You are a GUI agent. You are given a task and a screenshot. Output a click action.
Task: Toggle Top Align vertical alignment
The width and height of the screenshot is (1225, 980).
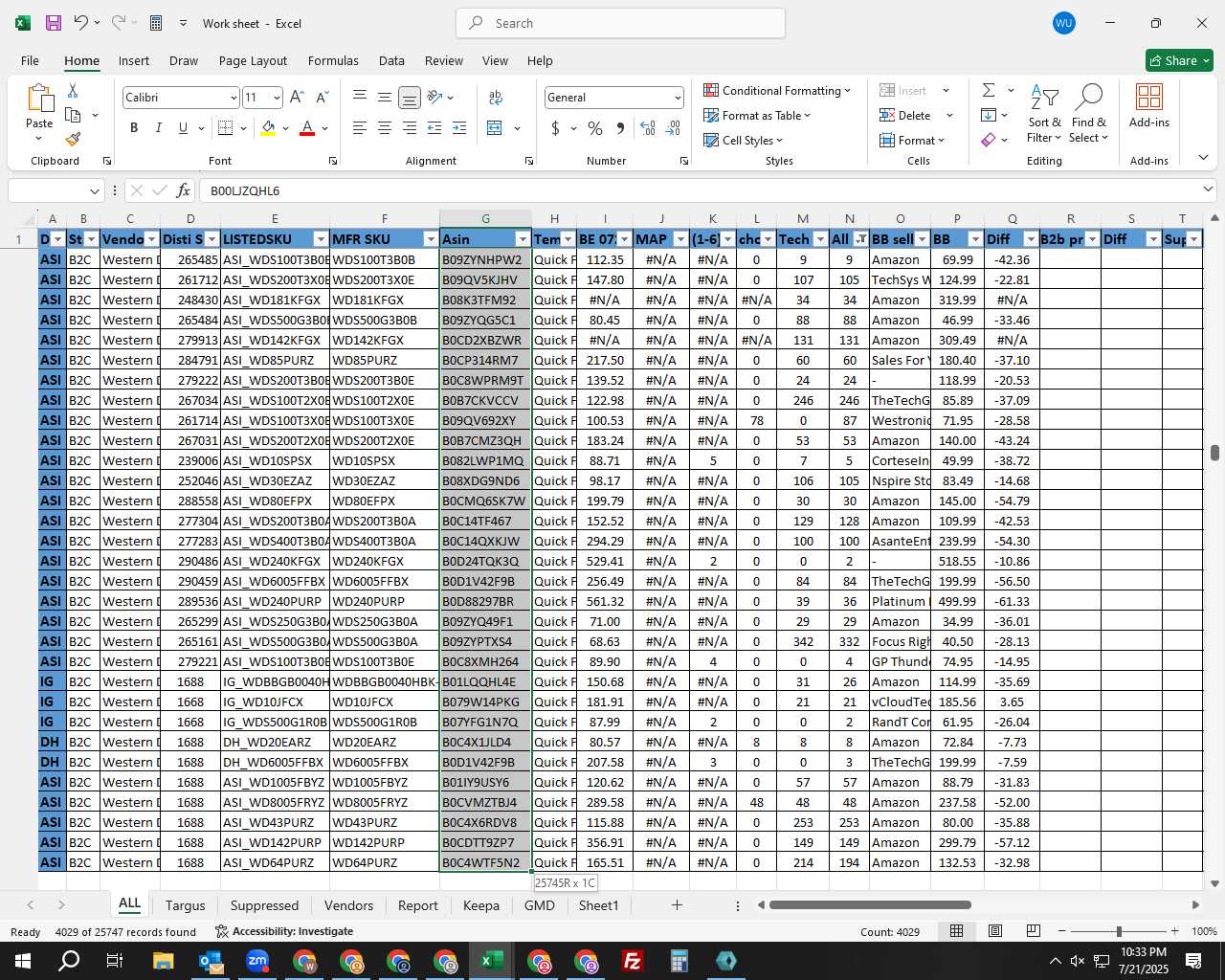[x=360, y=97]
